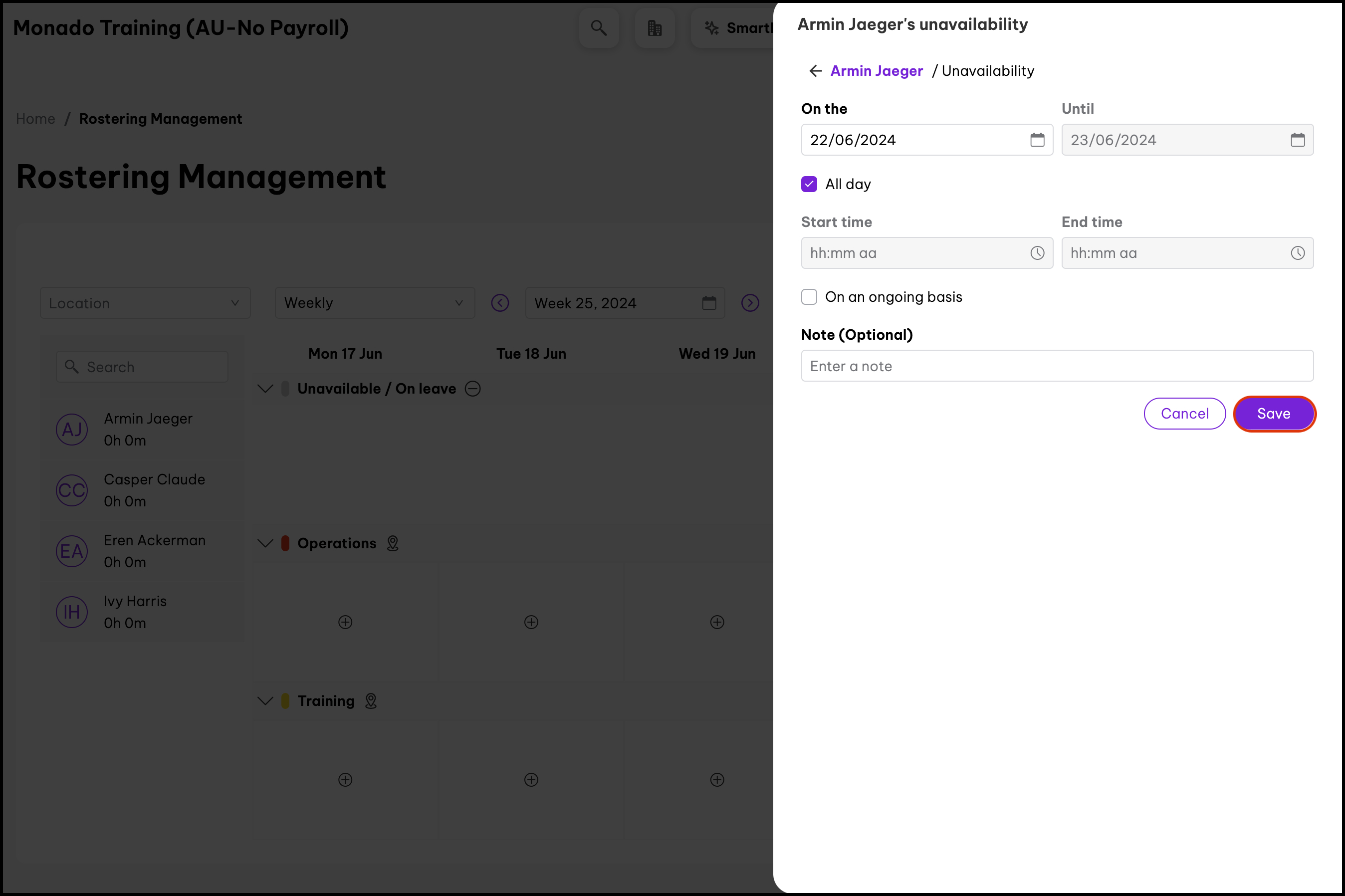Select Armin Jaeger name in staff list
1345x896 pixels.
148,419
